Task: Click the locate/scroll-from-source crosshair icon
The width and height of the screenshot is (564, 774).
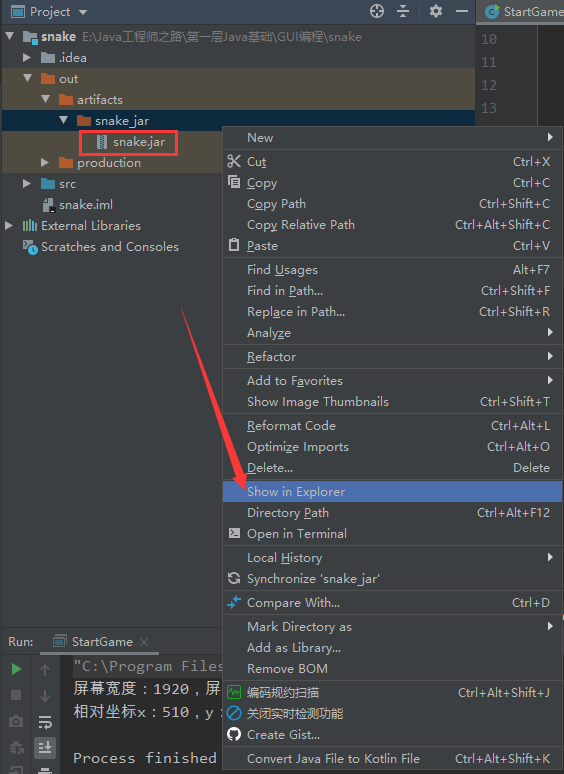Action: coord(377,11)
